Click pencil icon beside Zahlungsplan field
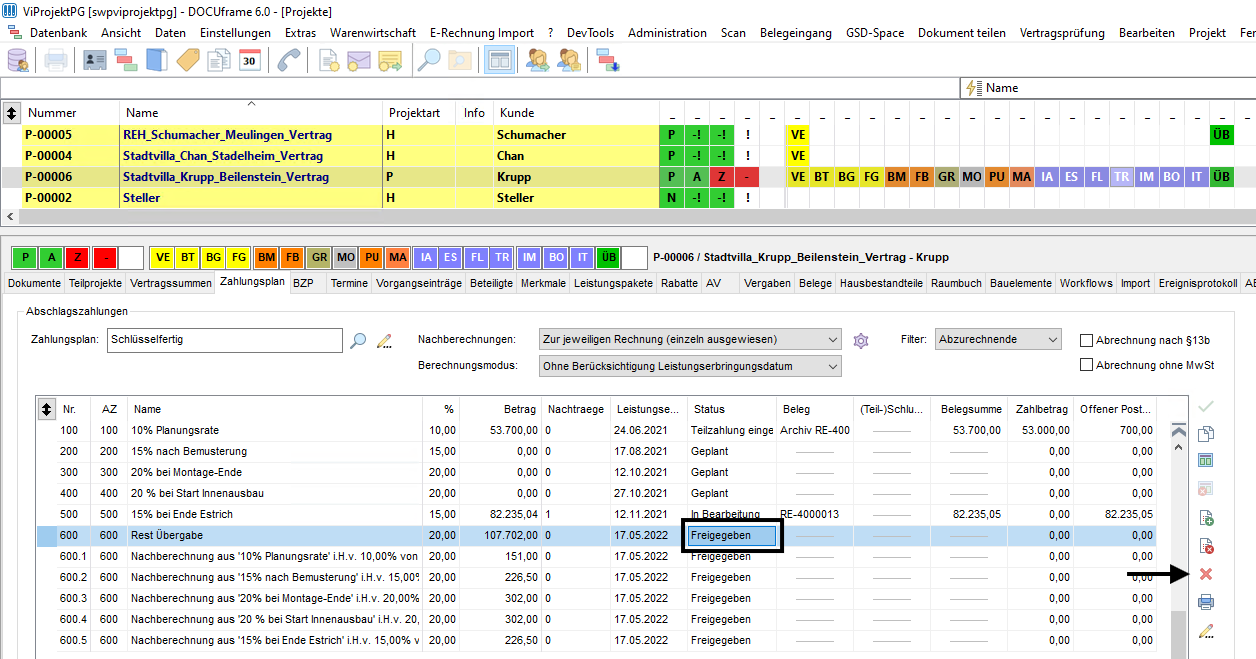 coord(384,340)
